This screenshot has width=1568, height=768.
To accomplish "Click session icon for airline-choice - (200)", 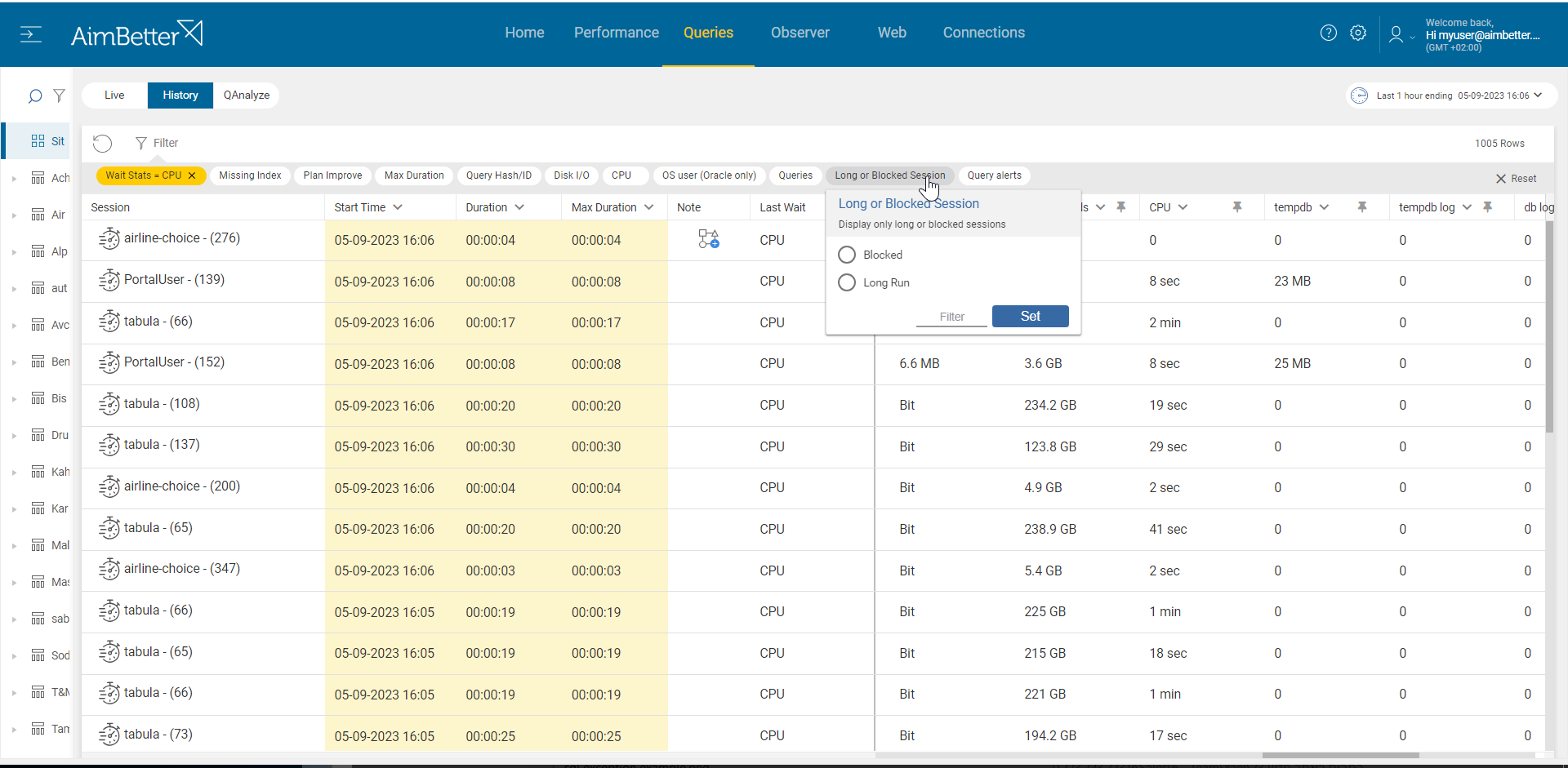I will (109, 487).
